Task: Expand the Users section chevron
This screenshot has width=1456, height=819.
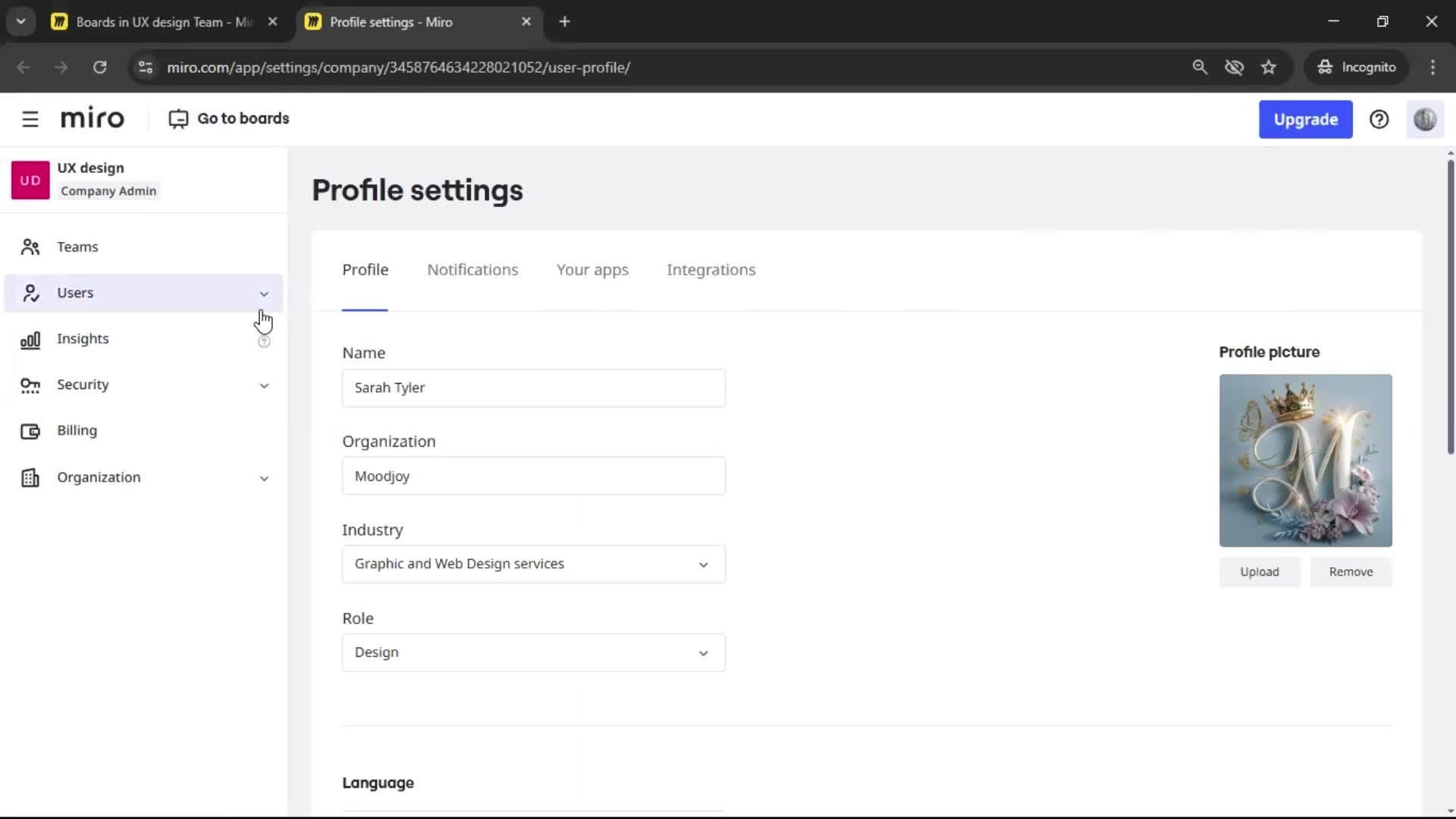Action: click(264, 293)
